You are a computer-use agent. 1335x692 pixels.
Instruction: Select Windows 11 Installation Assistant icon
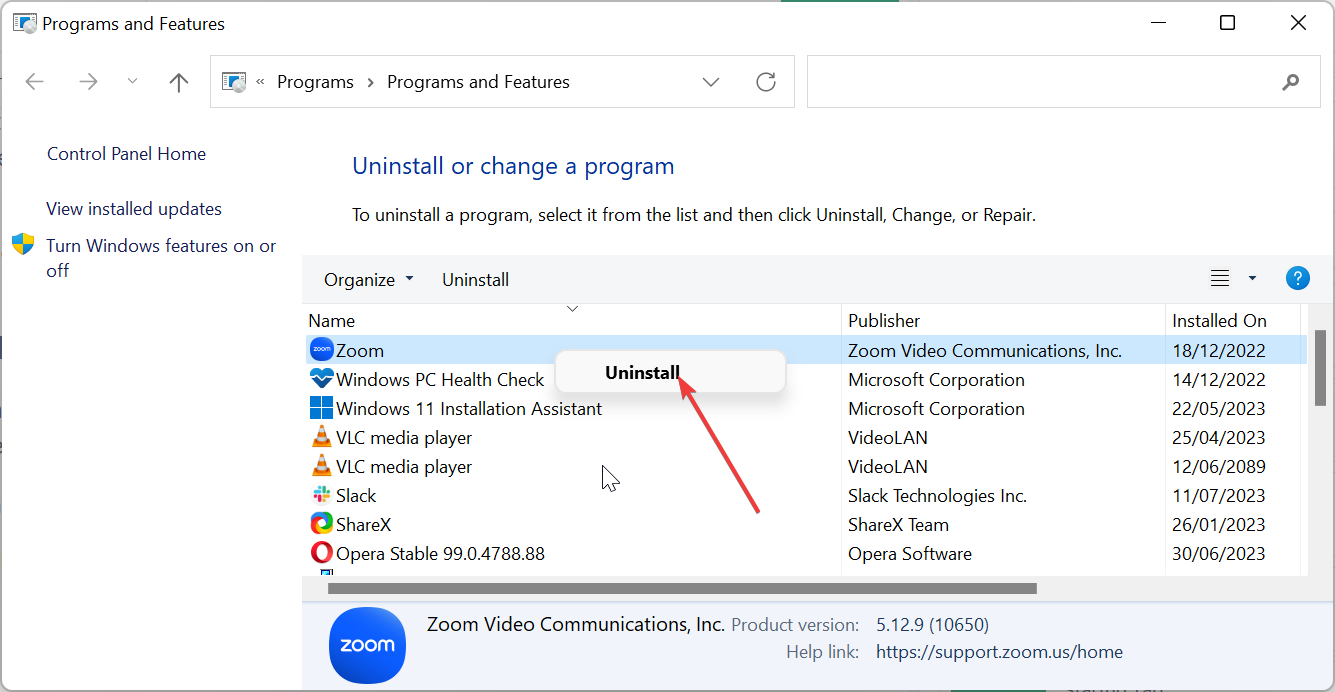pyautogui.click(x=322, y=408)
